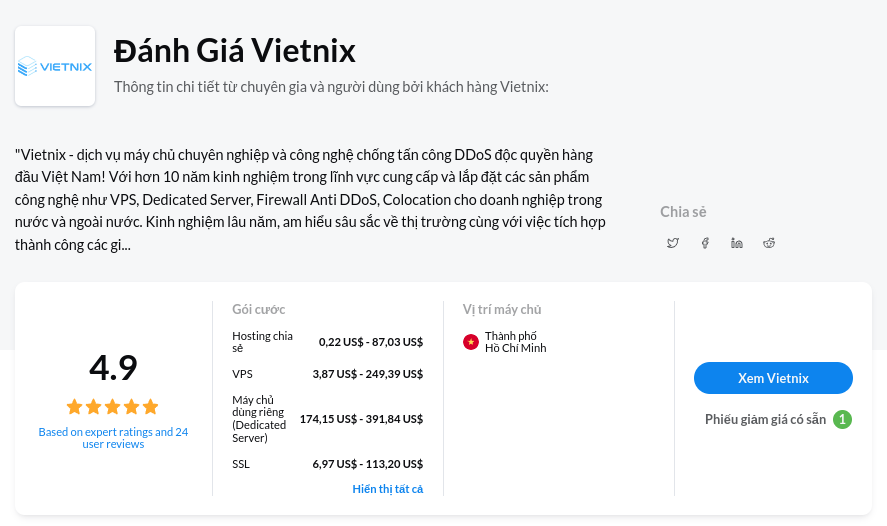Open the expert ratings and user reviews link
The height and width of the screenshot is (526, 887).
113,437
